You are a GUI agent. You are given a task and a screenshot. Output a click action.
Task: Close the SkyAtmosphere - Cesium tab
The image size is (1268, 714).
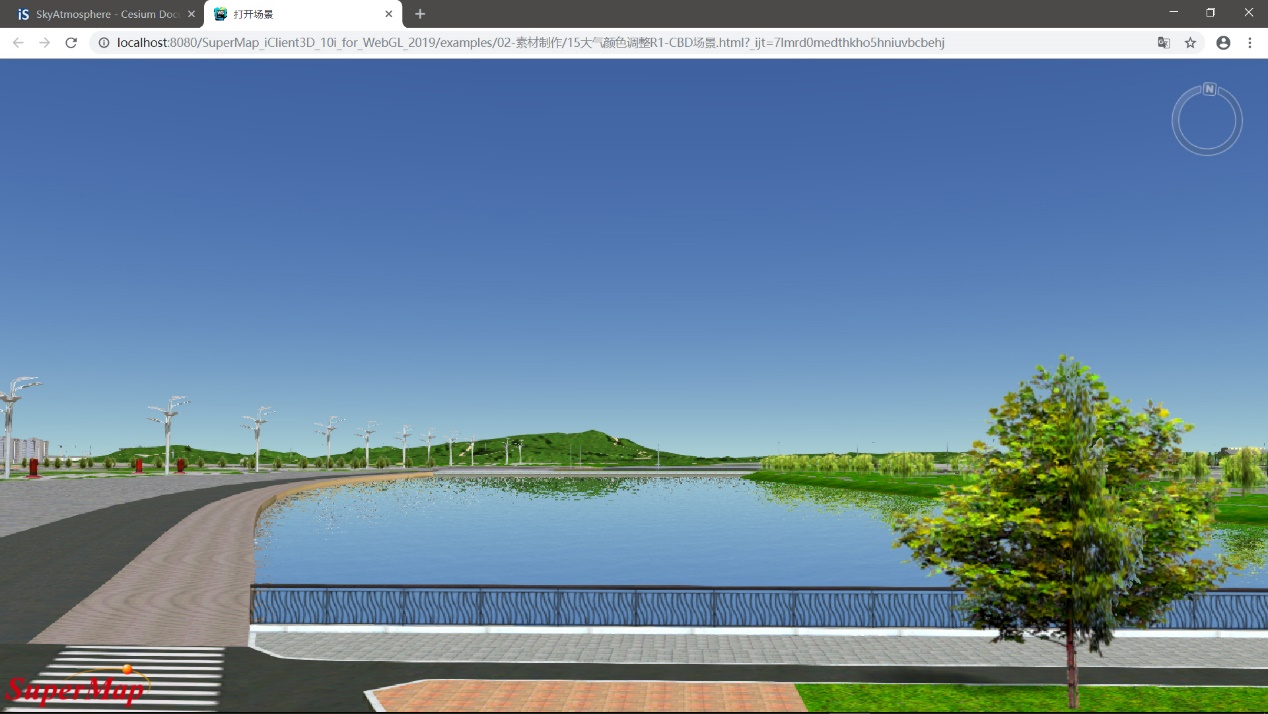191,14
